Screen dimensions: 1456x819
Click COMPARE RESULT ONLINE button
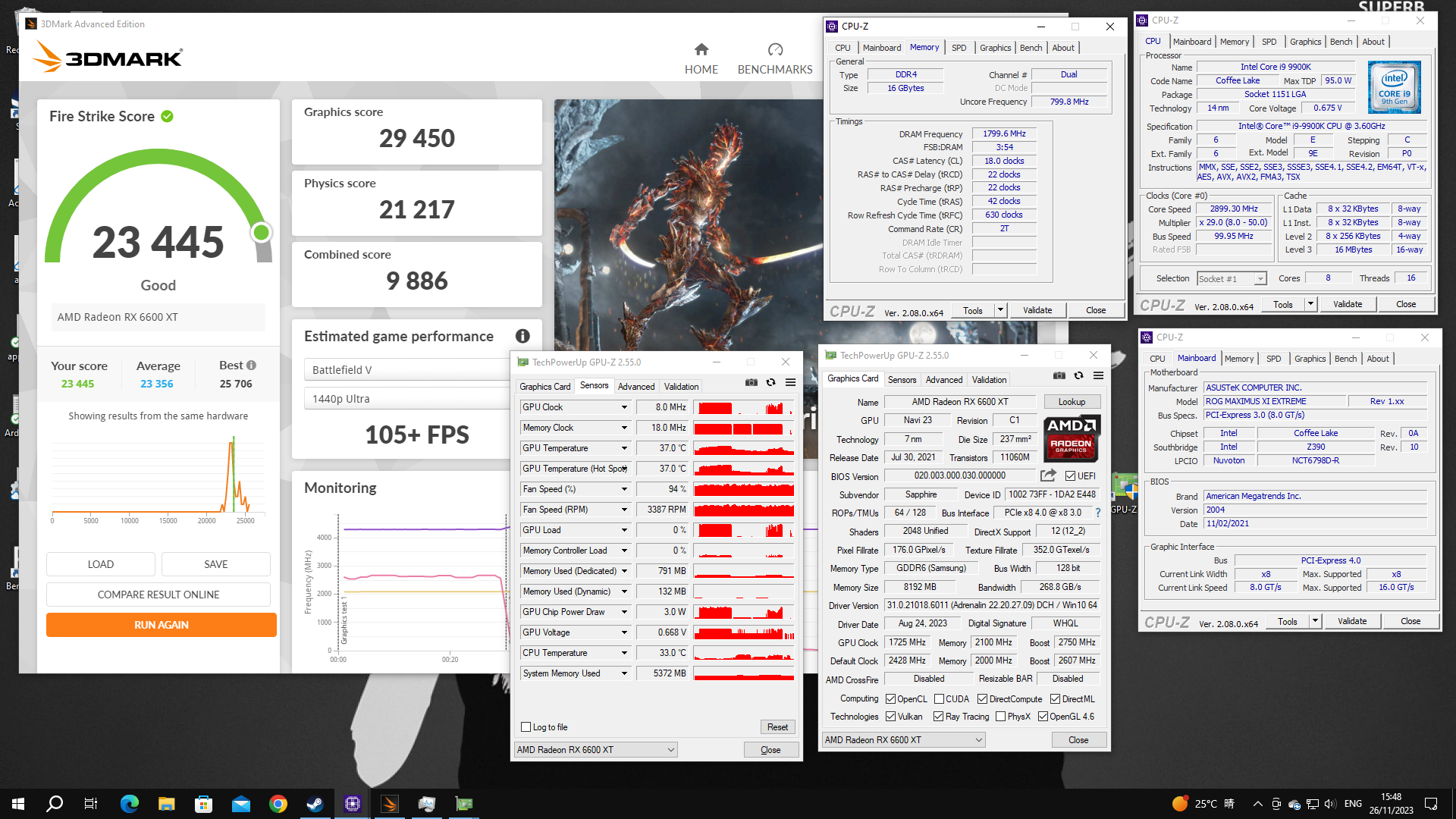158,595
